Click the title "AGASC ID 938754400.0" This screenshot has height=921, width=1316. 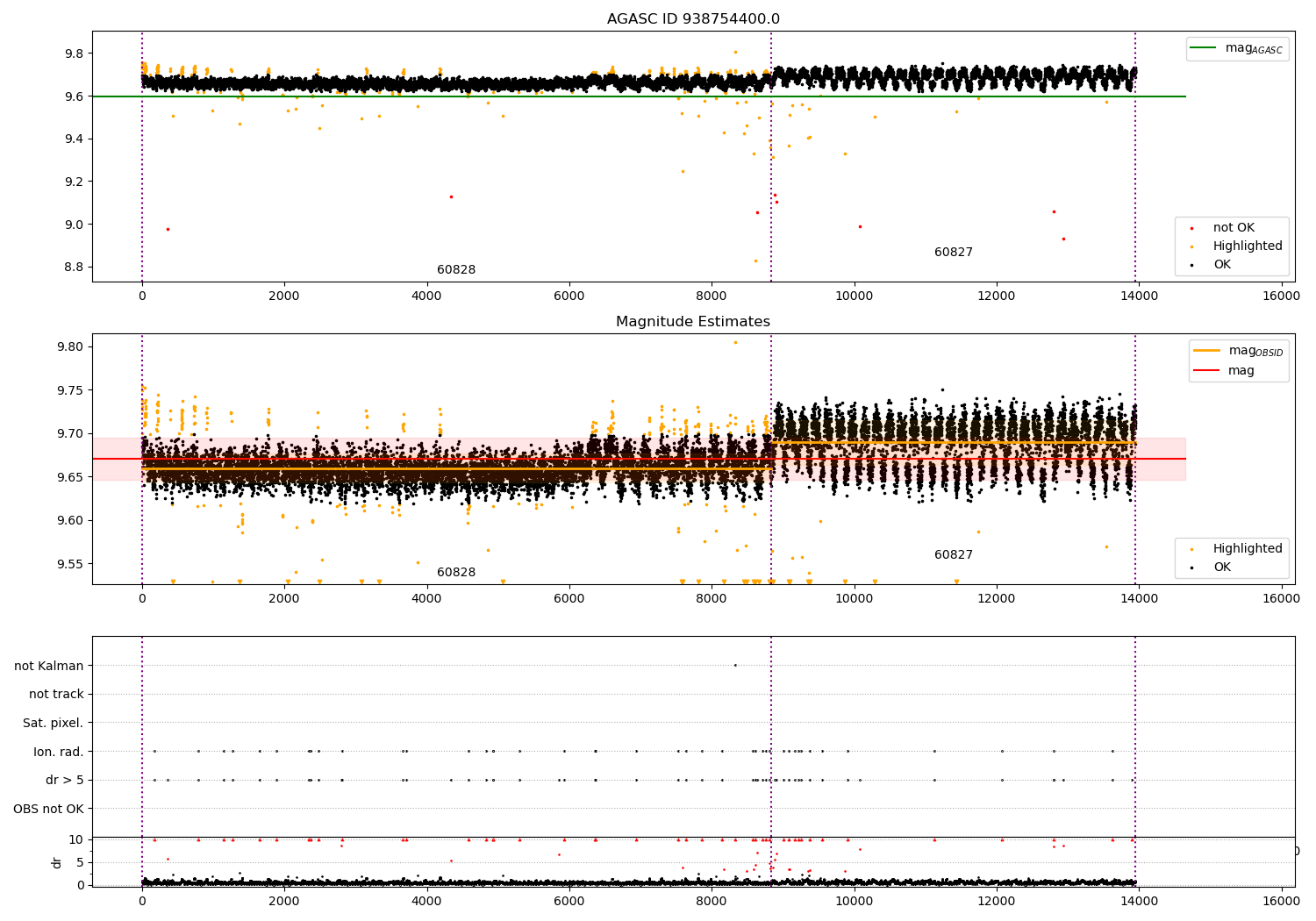tap(693, 19)
